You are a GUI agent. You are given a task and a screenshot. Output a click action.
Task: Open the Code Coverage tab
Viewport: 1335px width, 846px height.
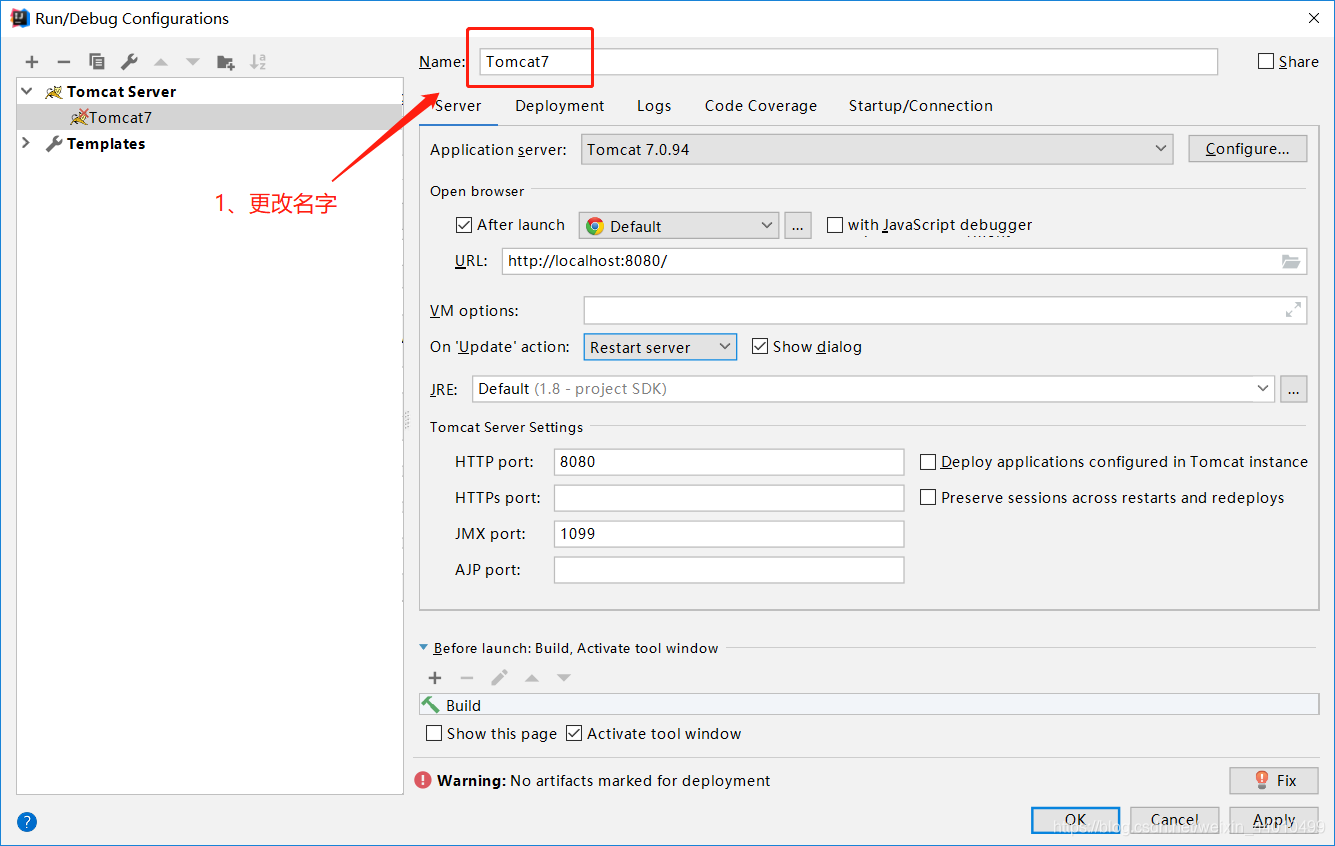tap(761, 105)
